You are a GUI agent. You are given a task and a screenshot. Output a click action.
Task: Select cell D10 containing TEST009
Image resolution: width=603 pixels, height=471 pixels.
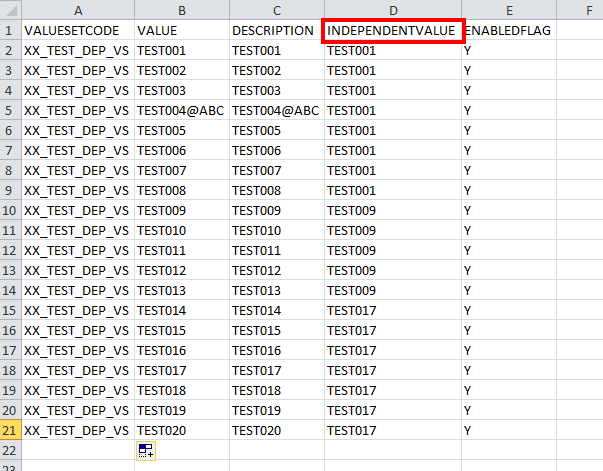coord(393,210)
